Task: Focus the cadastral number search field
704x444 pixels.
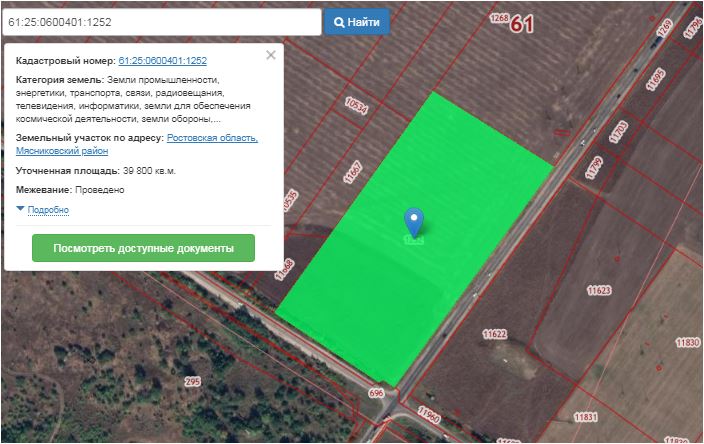Action: click(162, 21)
